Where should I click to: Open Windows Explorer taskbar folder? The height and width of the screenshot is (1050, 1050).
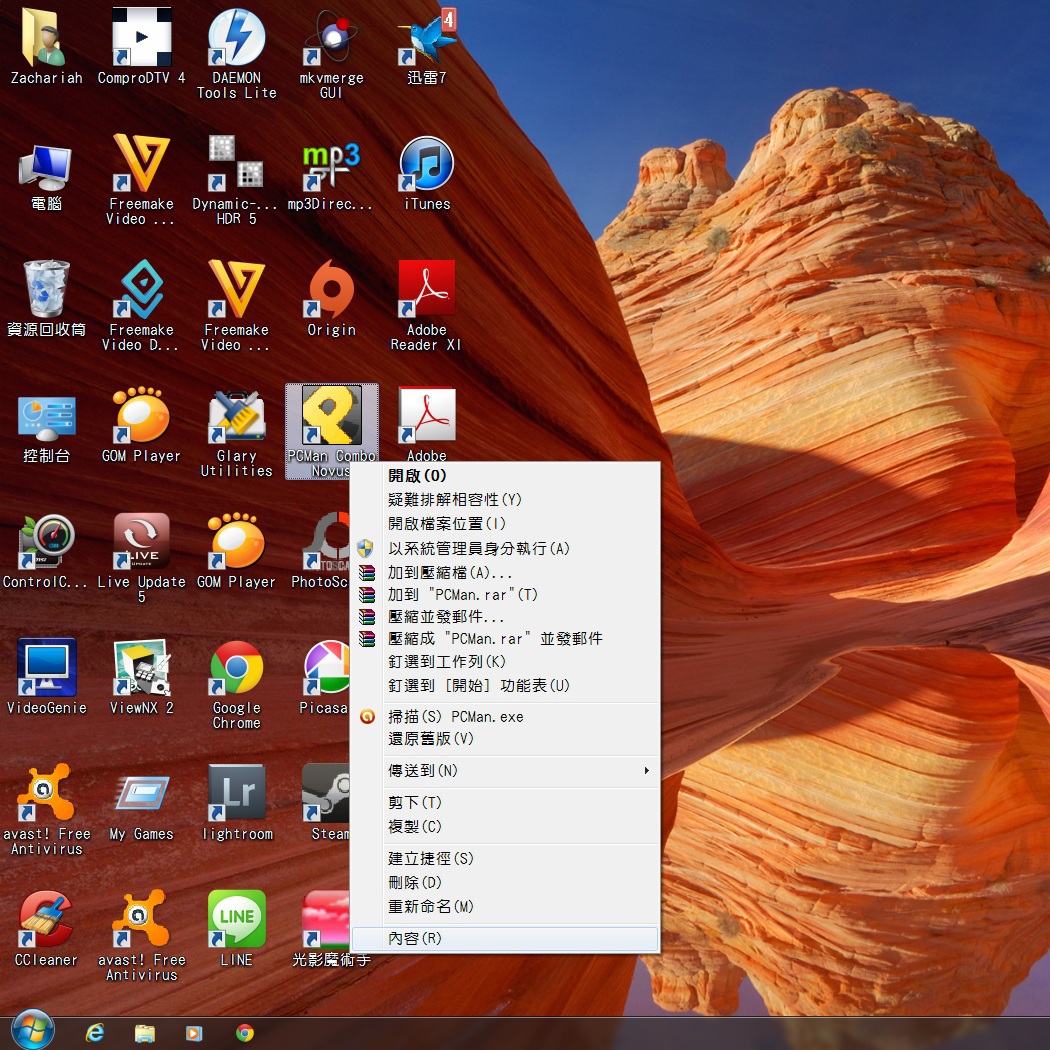coord(145,1033)
